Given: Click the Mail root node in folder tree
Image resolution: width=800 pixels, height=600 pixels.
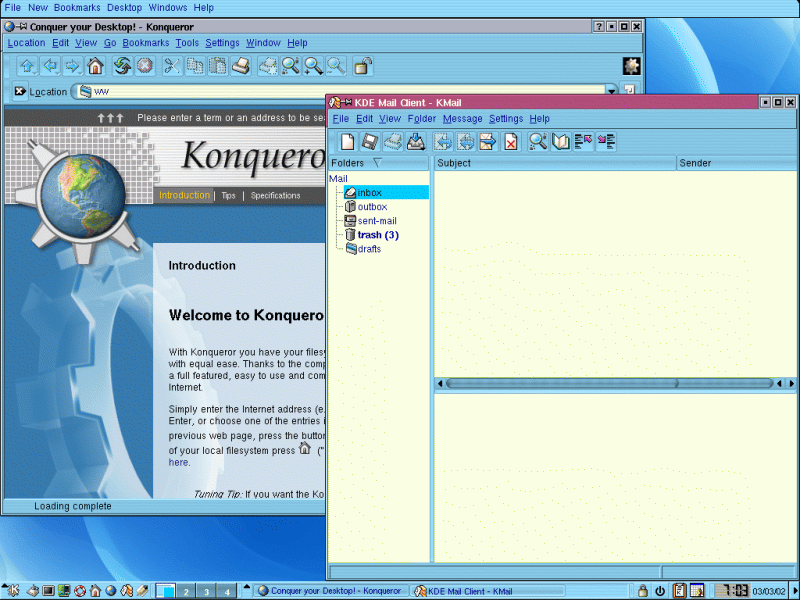Looking at the screenshot, I should coord(338,179).
